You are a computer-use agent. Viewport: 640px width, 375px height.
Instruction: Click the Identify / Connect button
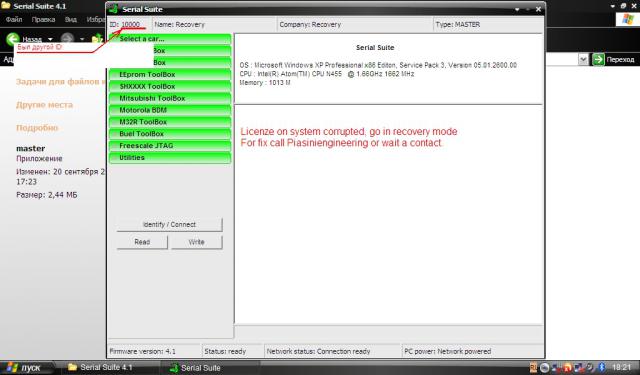pyautogui.click(x=169, y=225)
